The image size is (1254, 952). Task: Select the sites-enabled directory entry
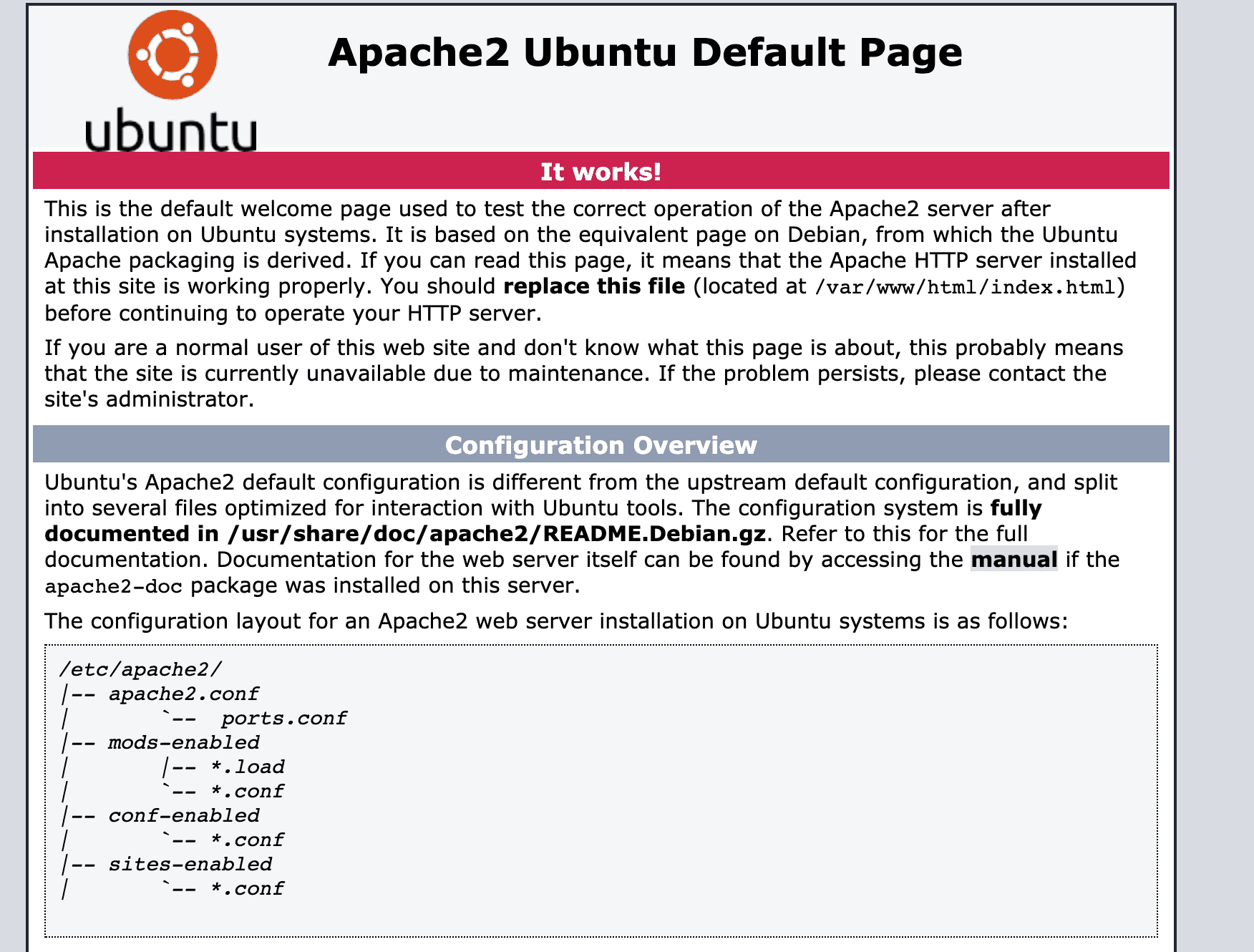(190, 864)
